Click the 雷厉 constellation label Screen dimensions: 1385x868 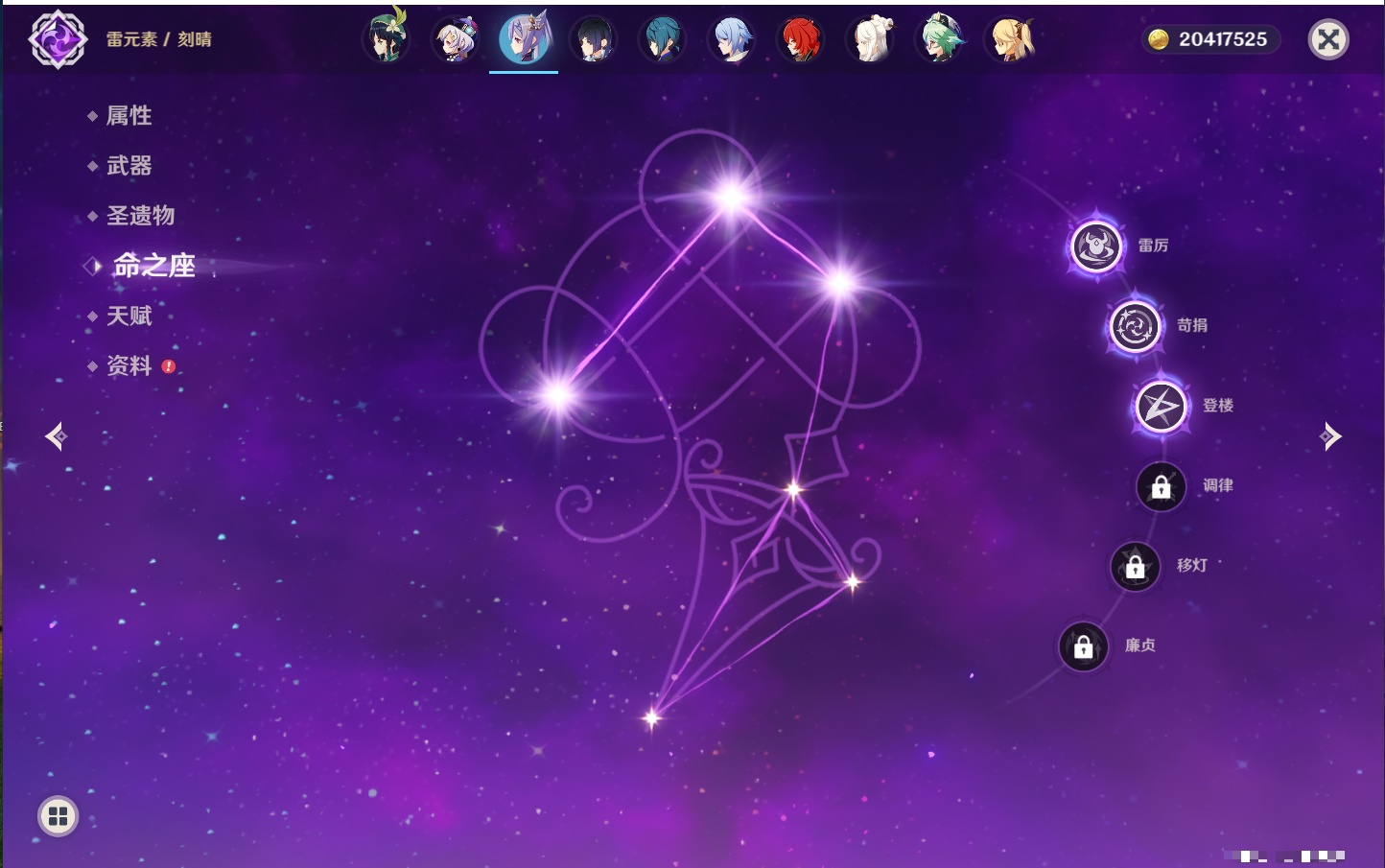pos(1153,246)
